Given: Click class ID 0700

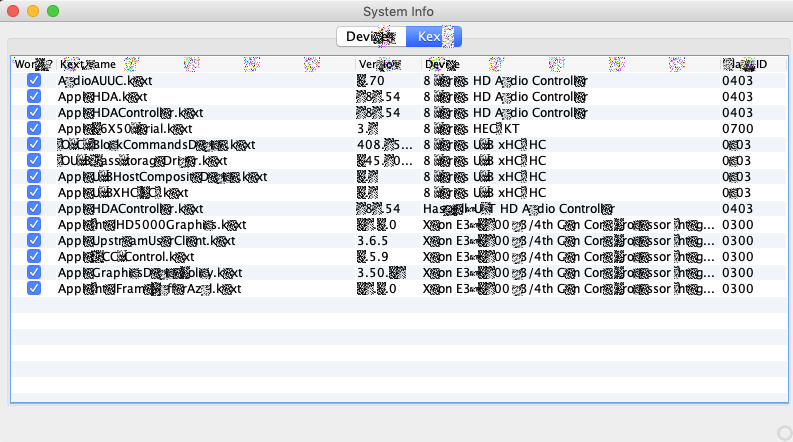Looking at the screenshot, I should 737,129.
